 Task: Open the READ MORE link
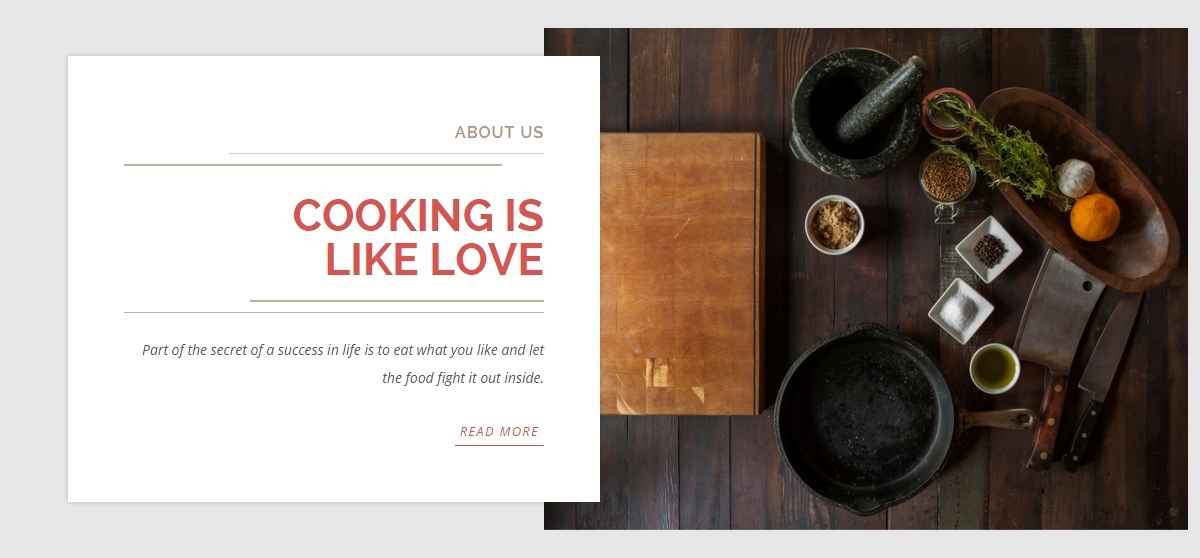(x=499, y=432)
